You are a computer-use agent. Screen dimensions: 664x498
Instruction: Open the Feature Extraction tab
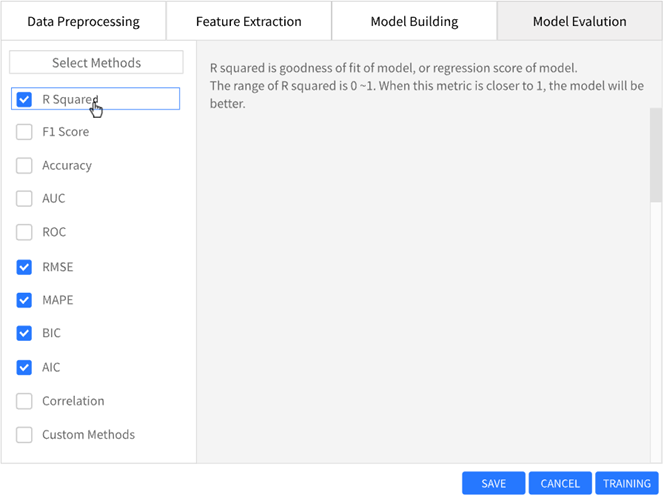click(x=248, y=21)
